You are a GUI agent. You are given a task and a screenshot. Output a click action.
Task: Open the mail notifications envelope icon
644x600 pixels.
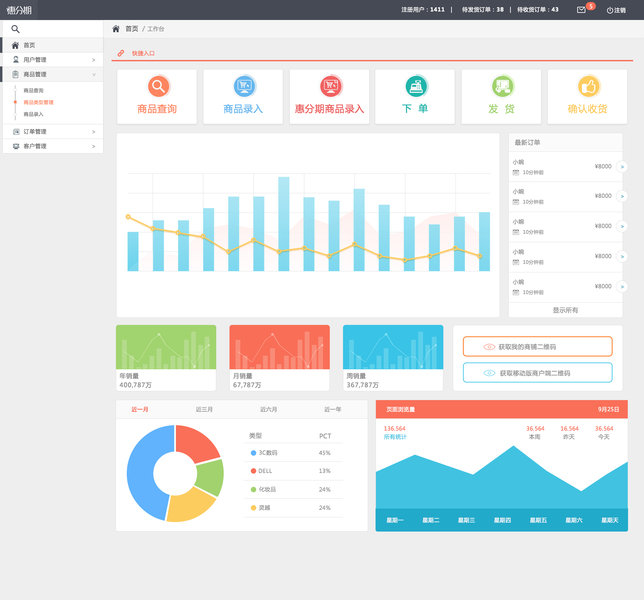click(x=581, y=10)
